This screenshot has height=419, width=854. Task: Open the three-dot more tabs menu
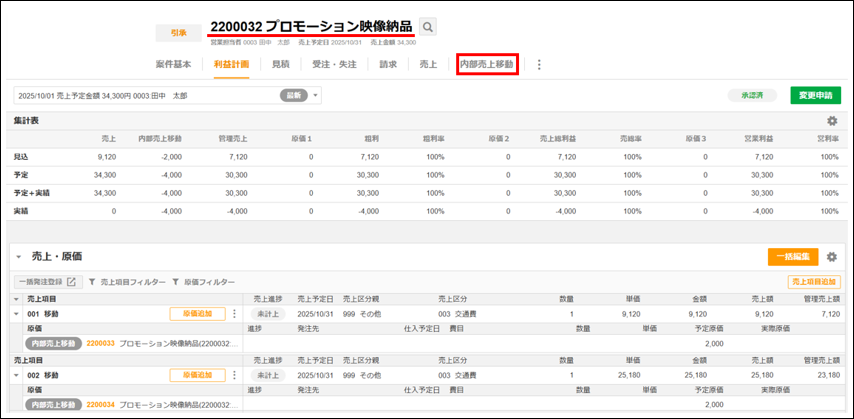pyautogui.click(x=539, y=65)
